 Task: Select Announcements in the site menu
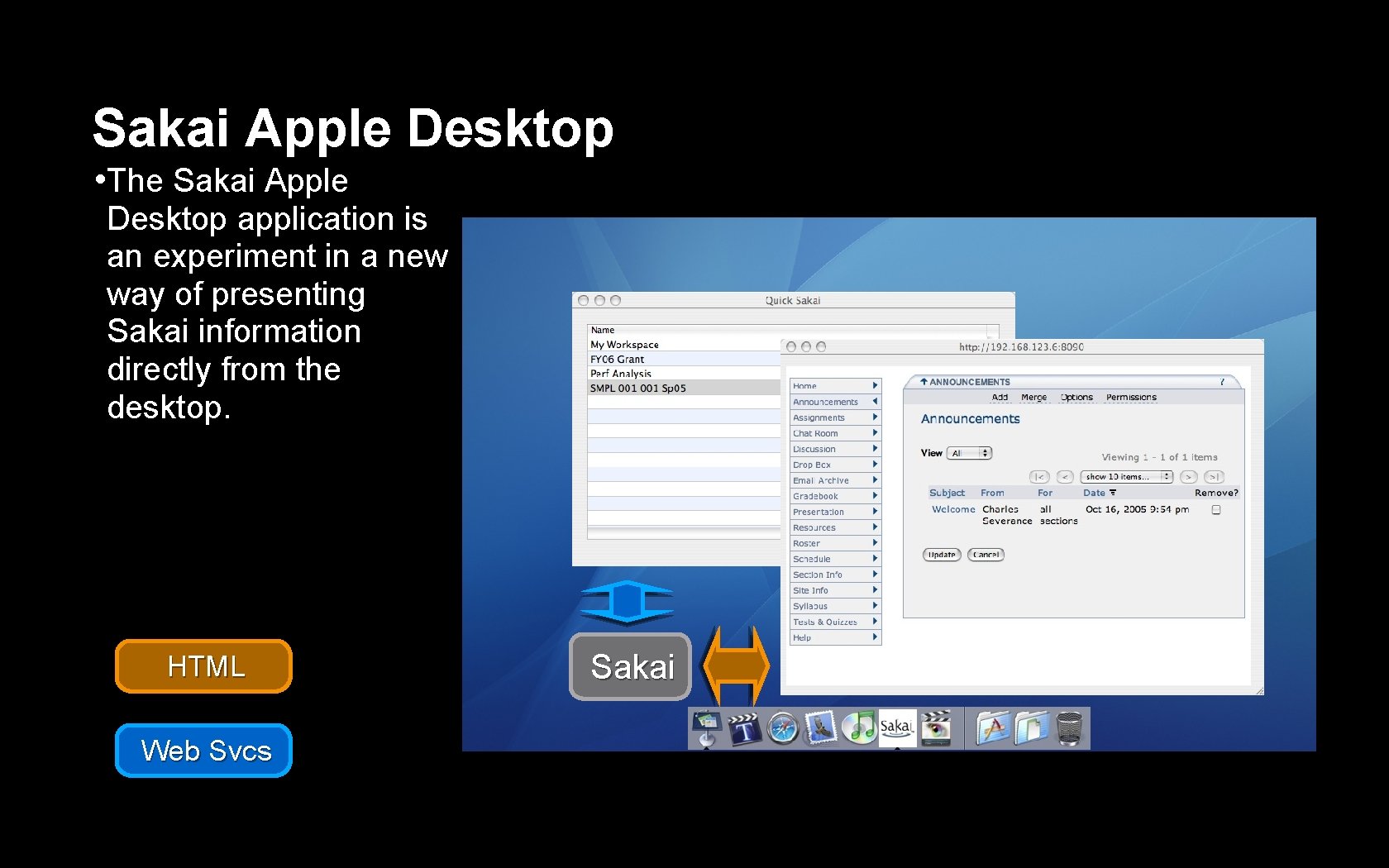[835, 402]
